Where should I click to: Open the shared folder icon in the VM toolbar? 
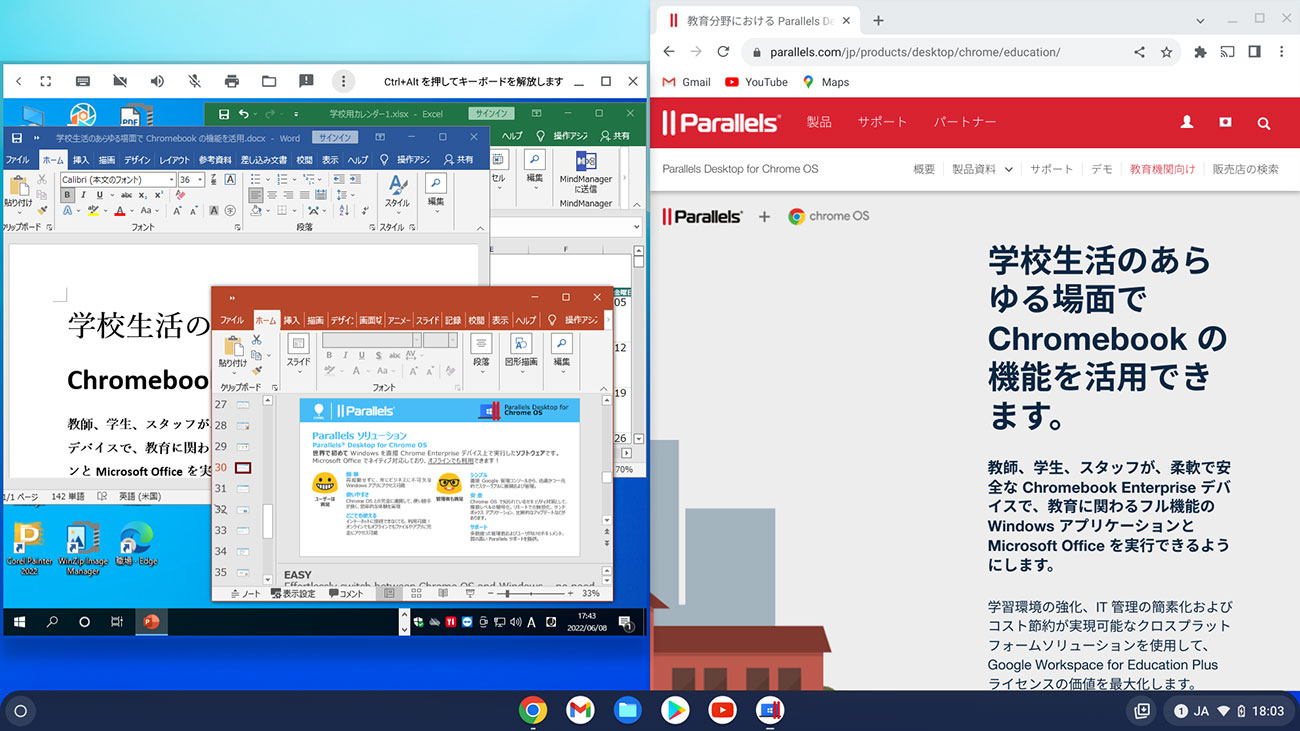(x=269, y=81)
